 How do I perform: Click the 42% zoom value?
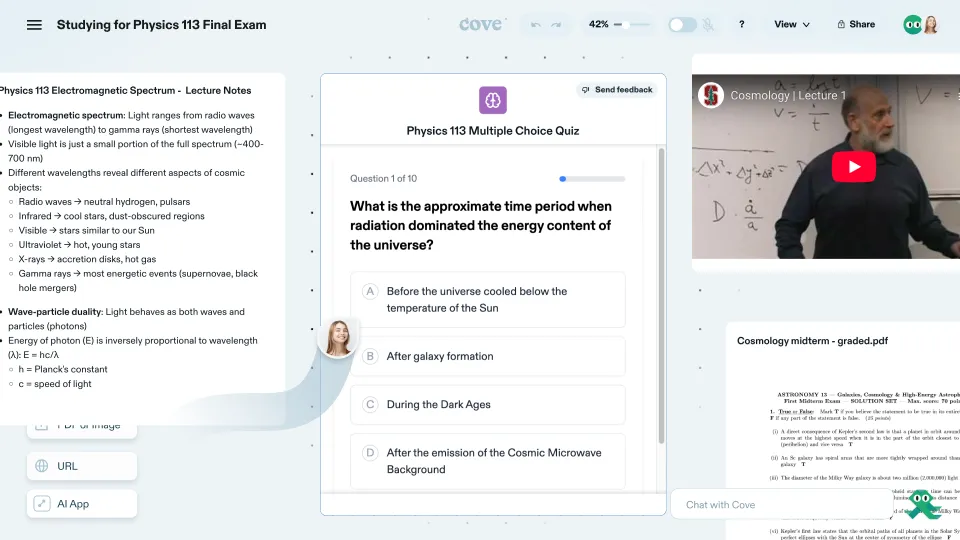(598, 24)
